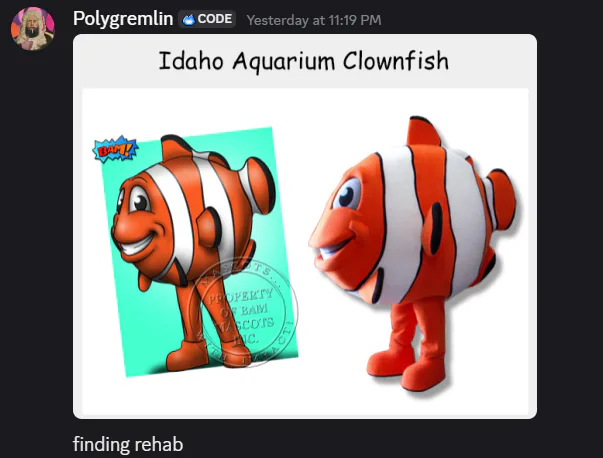The width and height of the screenshot is (603, 458).
Task: Select the real clownfish mascot costume photo
Action: 415,254
